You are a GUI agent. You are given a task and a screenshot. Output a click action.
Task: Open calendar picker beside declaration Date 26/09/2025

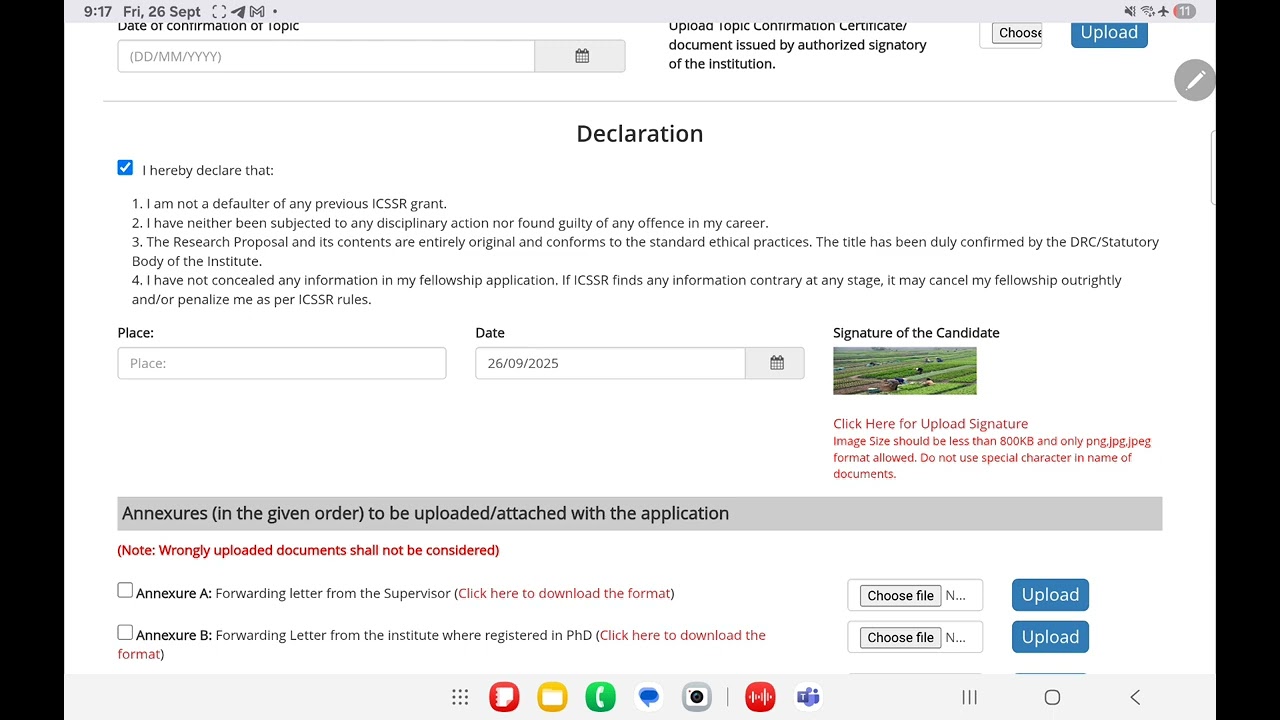(x=775, y=363)
